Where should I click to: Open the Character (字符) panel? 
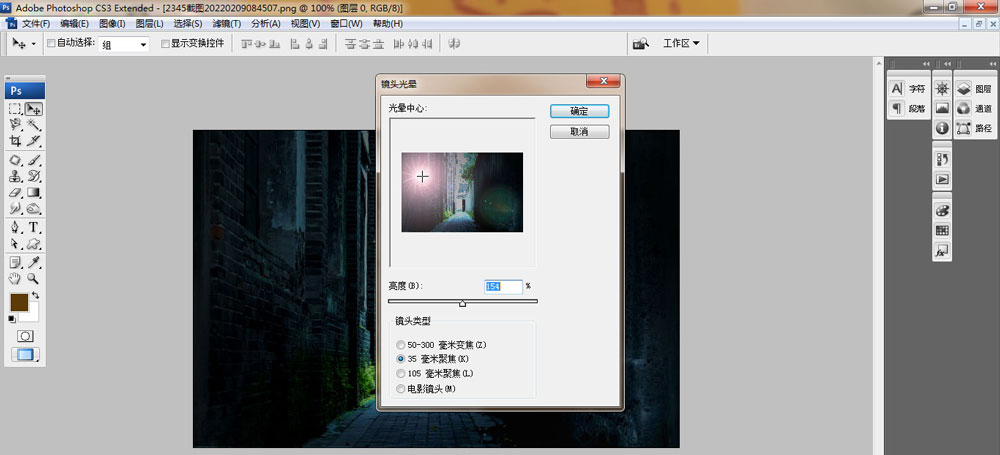point(909,89)
